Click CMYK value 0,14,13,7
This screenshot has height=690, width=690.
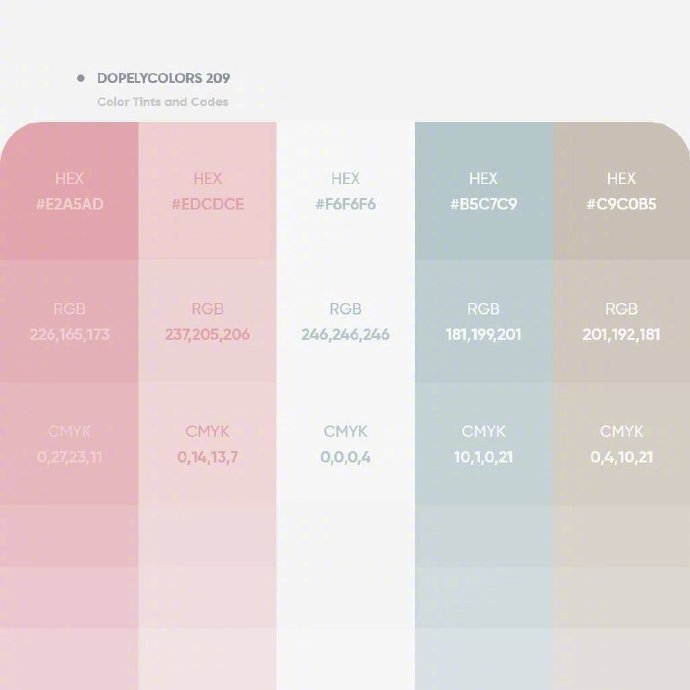click(207, 458)
